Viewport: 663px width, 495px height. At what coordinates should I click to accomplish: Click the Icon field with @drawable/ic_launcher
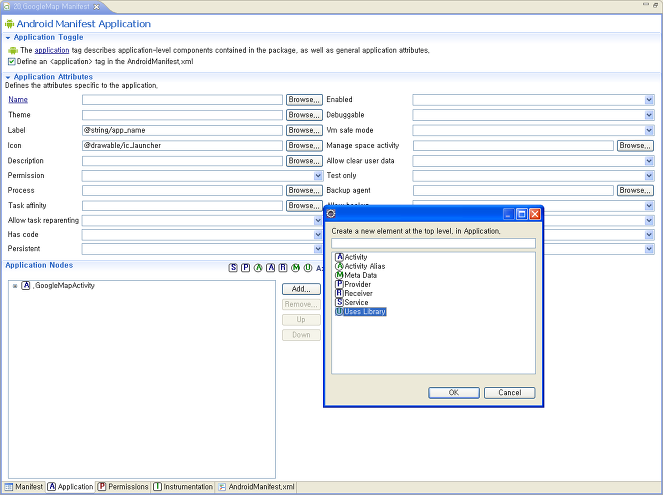point(182,145)
